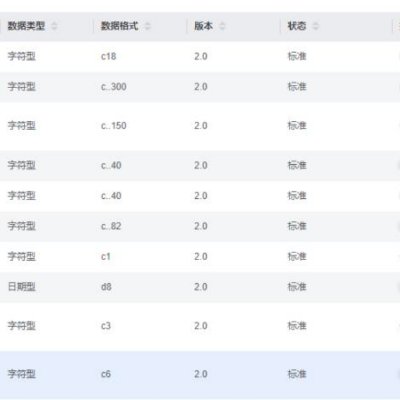Image resolution: width=400 pixels, height=400 pixels.
Task: Select the c..300 data format cell
Action: click(114, 87)
